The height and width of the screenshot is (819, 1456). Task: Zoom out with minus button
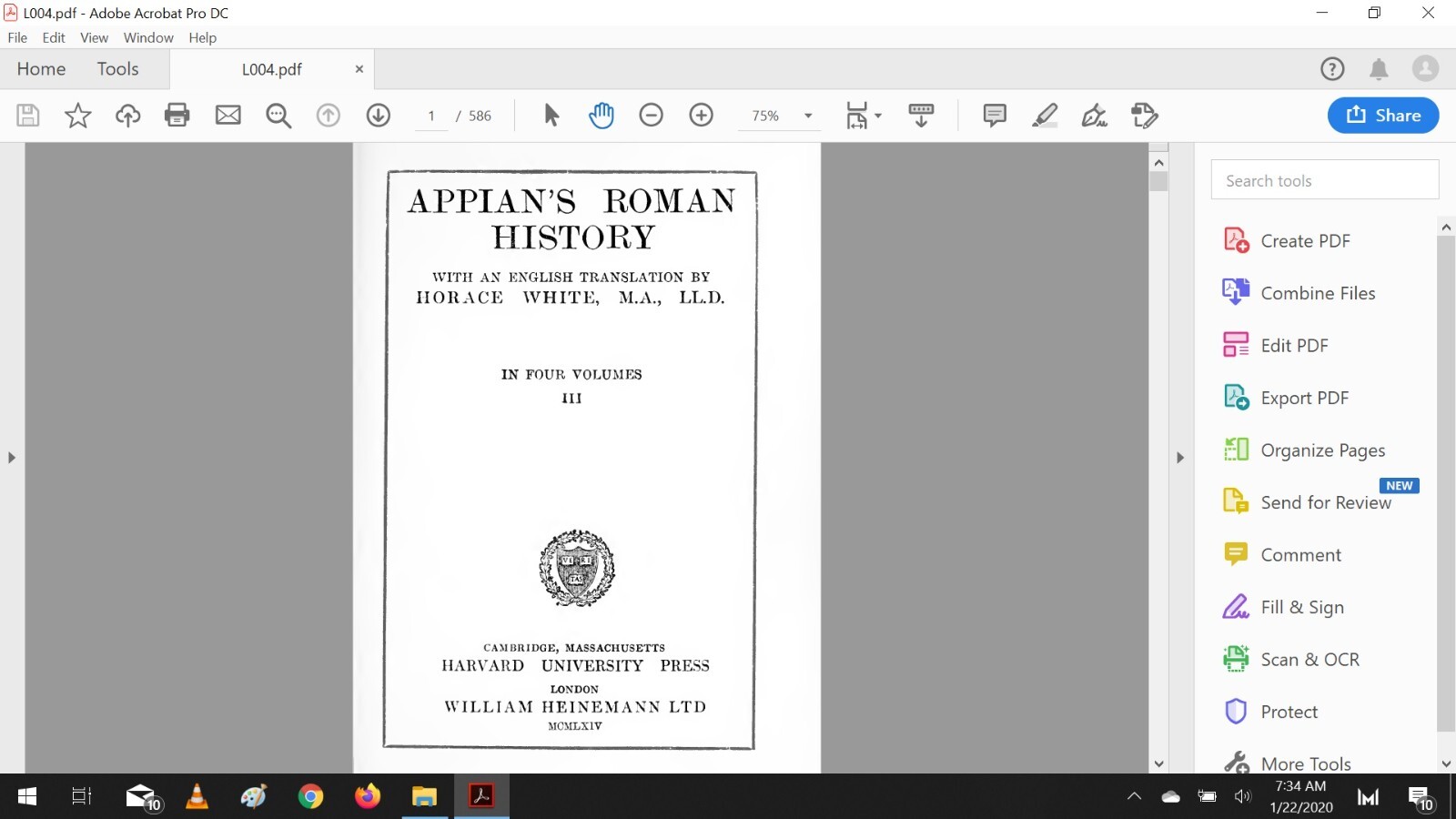[651, 116]
